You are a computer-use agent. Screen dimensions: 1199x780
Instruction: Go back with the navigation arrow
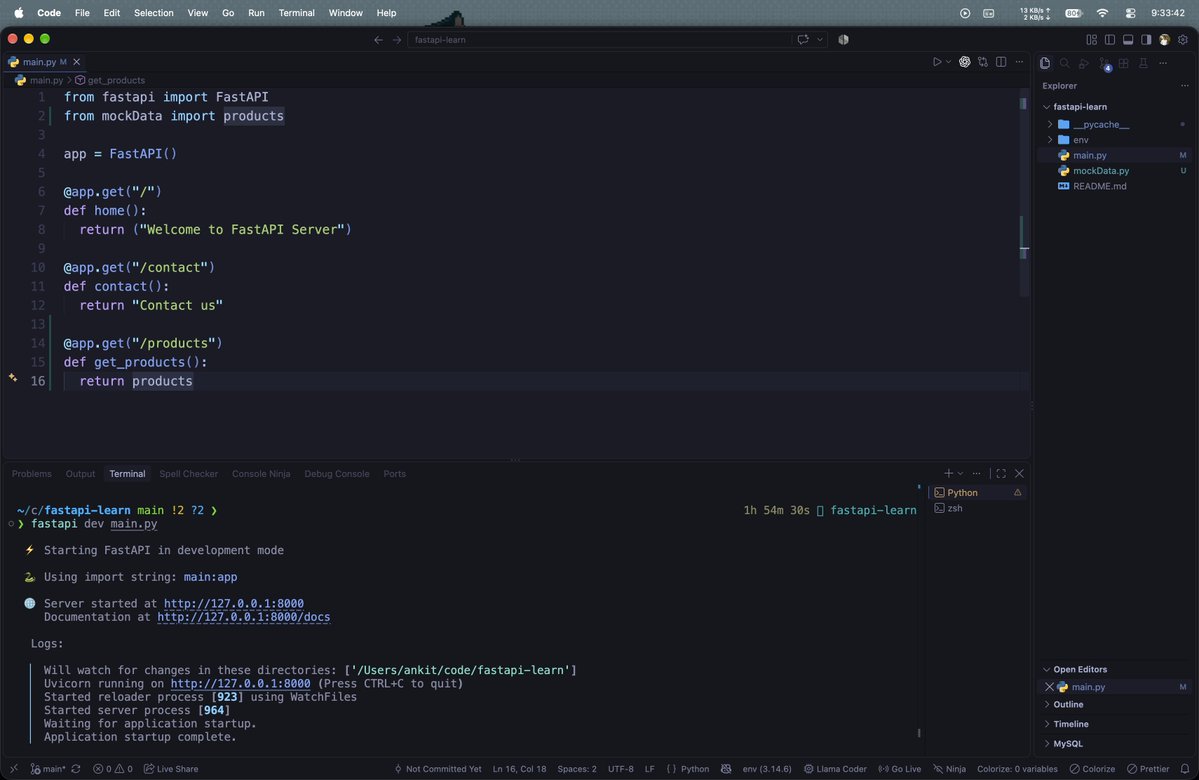[x=379, y=40]
